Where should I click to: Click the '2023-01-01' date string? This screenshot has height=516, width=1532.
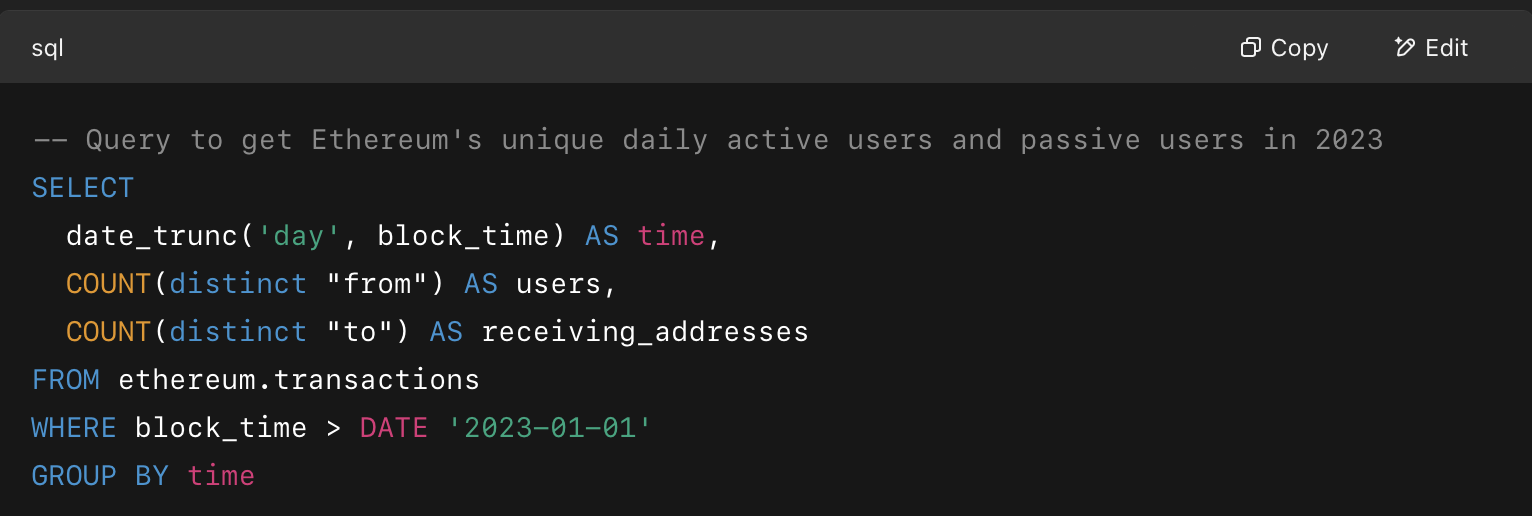click(550, 428)
